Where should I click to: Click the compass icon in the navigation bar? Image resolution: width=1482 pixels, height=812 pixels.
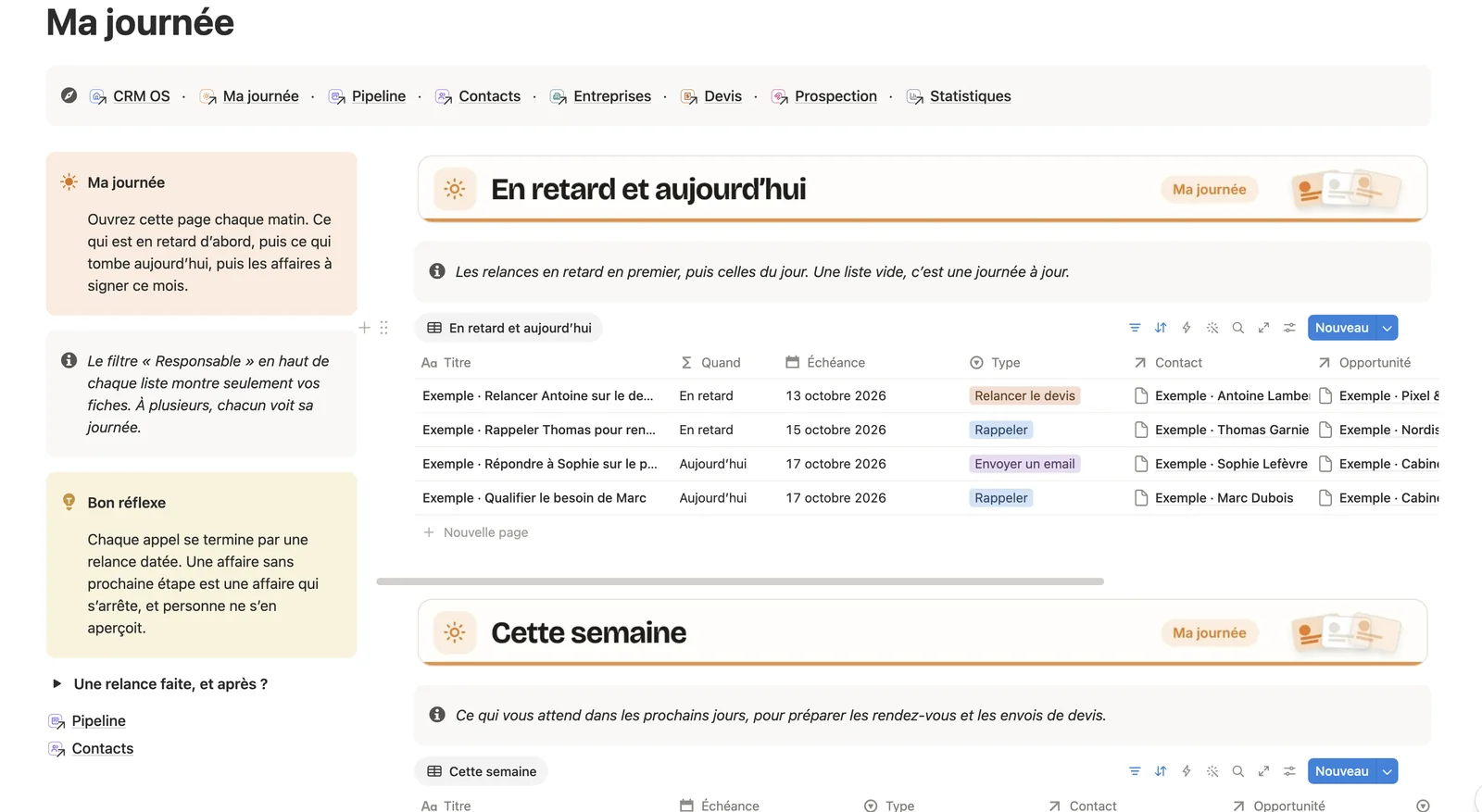(x=69, y=95)
